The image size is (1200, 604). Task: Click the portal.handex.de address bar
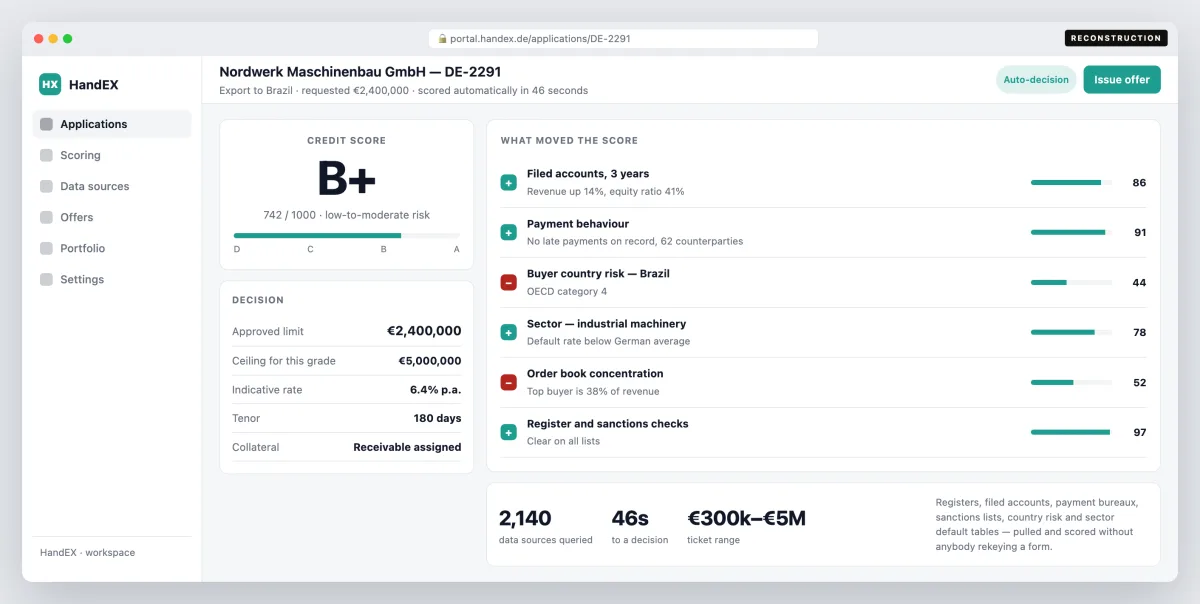point(623,39)
